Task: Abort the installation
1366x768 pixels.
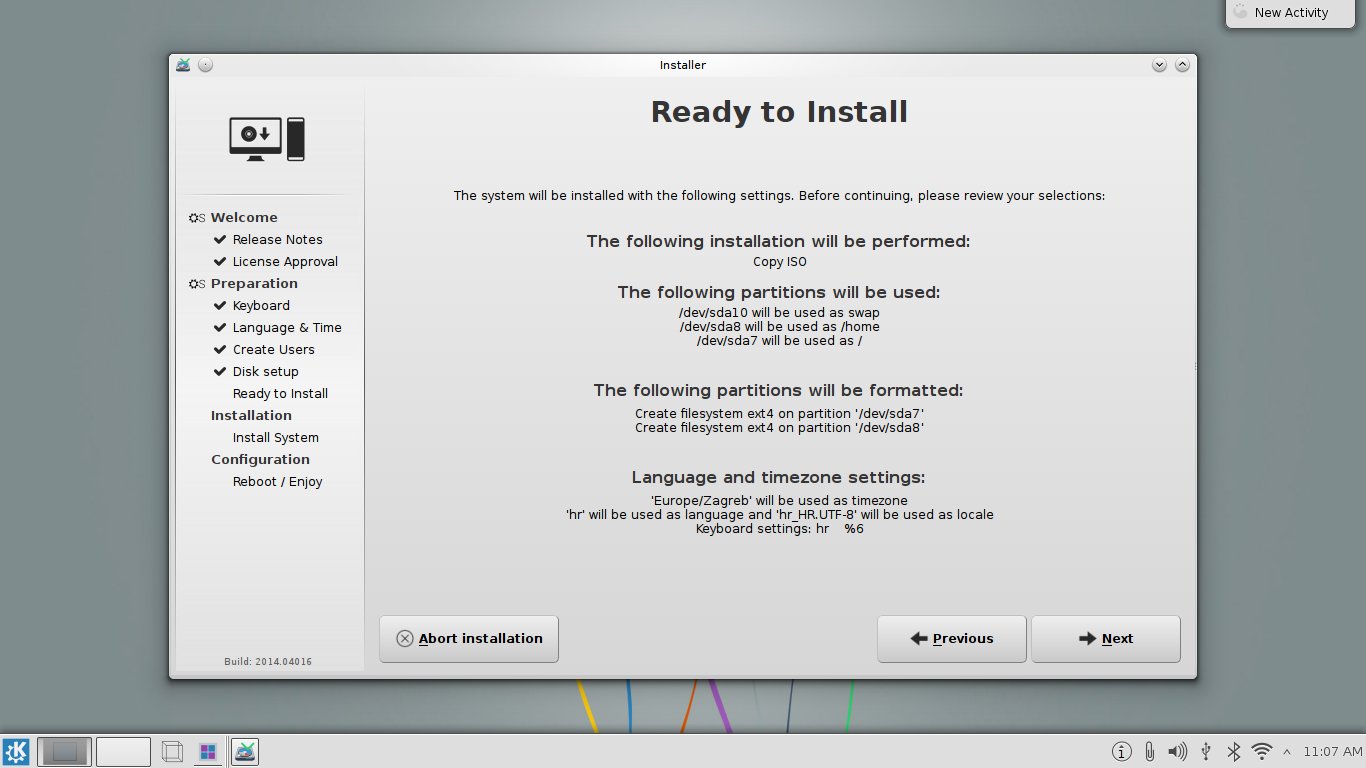Action: [469, 639]
